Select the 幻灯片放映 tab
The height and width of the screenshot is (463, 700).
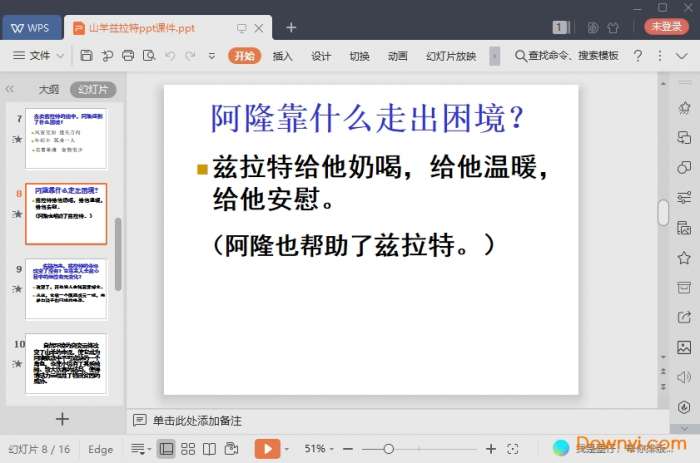[451, 56]
